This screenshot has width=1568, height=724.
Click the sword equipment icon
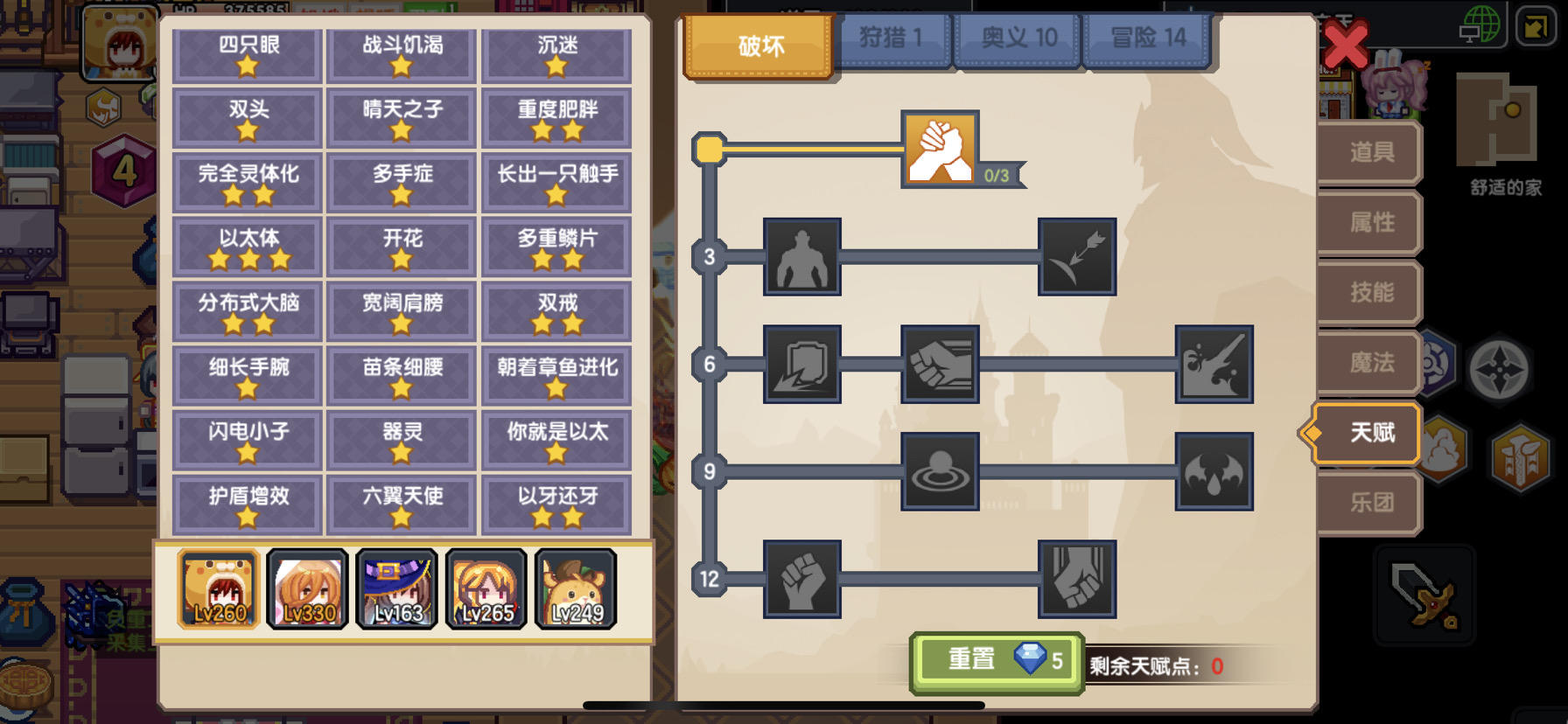point(1424,595)
